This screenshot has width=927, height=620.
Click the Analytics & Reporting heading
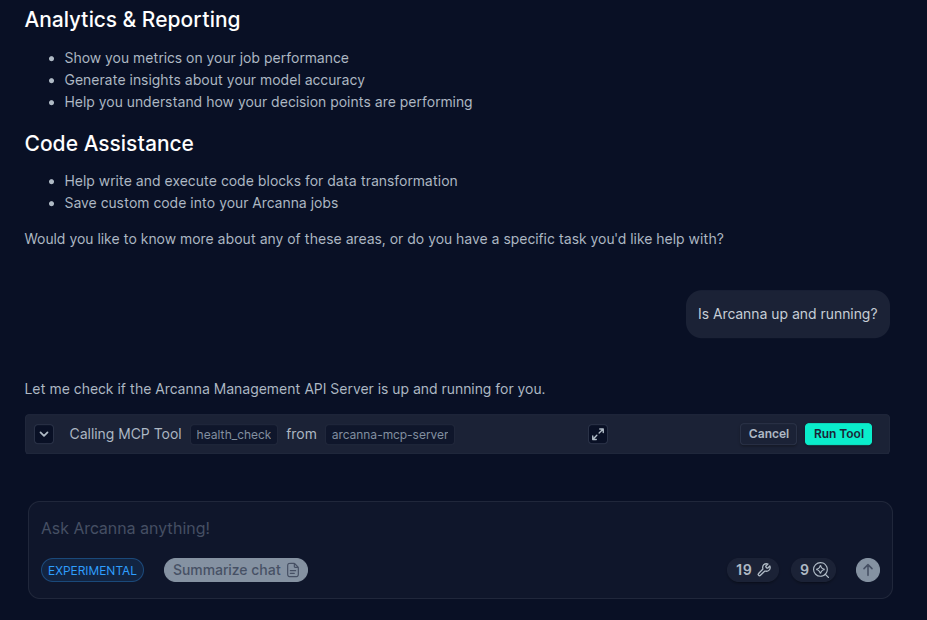[132, 20]
